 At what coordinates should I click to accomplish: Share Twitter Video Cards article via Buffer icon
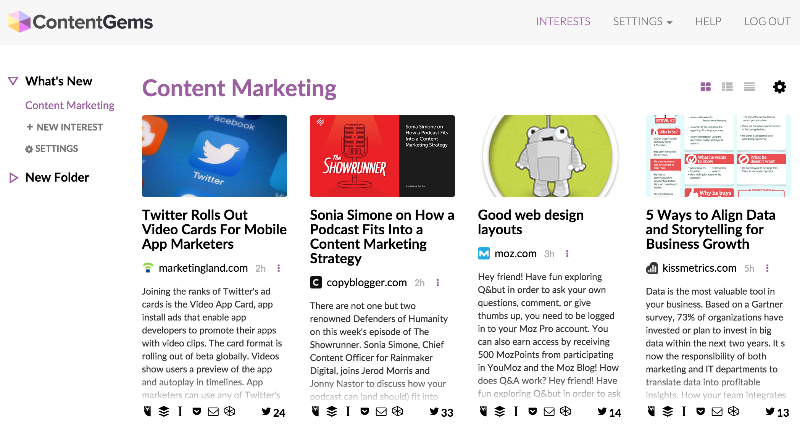pyautogui.click(x=164, y=411)
